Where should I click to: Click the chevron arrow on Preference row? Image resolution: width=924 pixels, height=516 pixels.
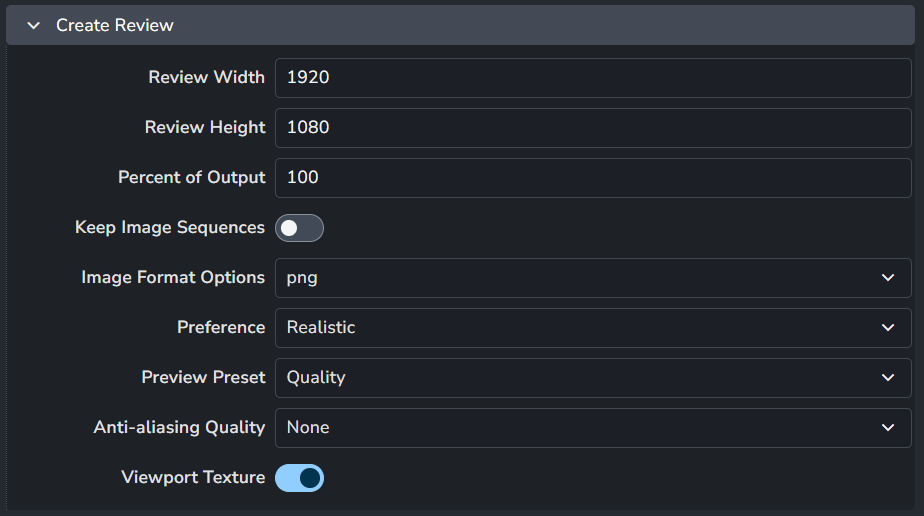click(x=888, y=328)
